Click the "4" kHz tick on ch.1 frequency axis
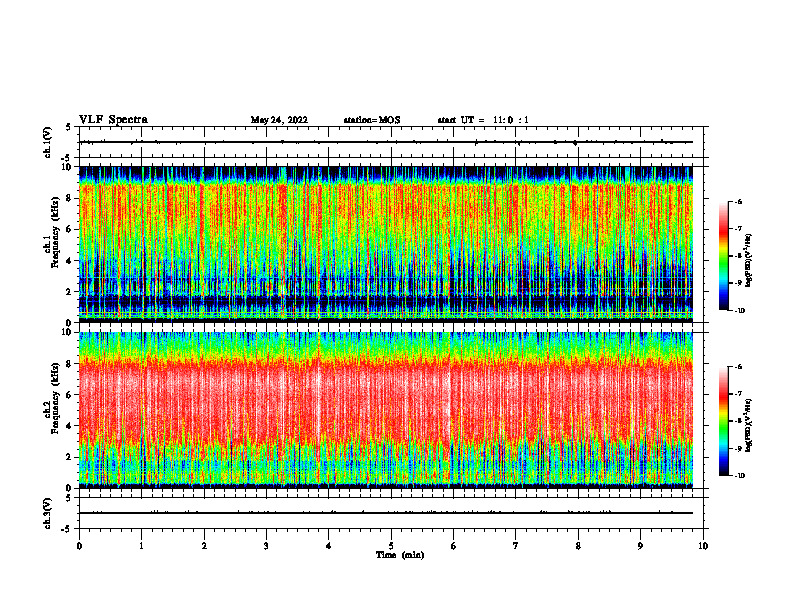Image resolution: width=792 pixels, height=612 pixels. pos(70,261)
